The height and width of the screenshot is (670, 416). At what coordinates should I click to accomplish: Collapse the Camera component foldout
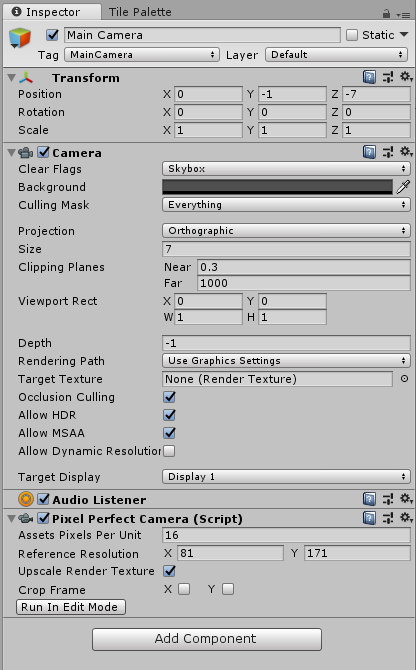pos(12,153)
